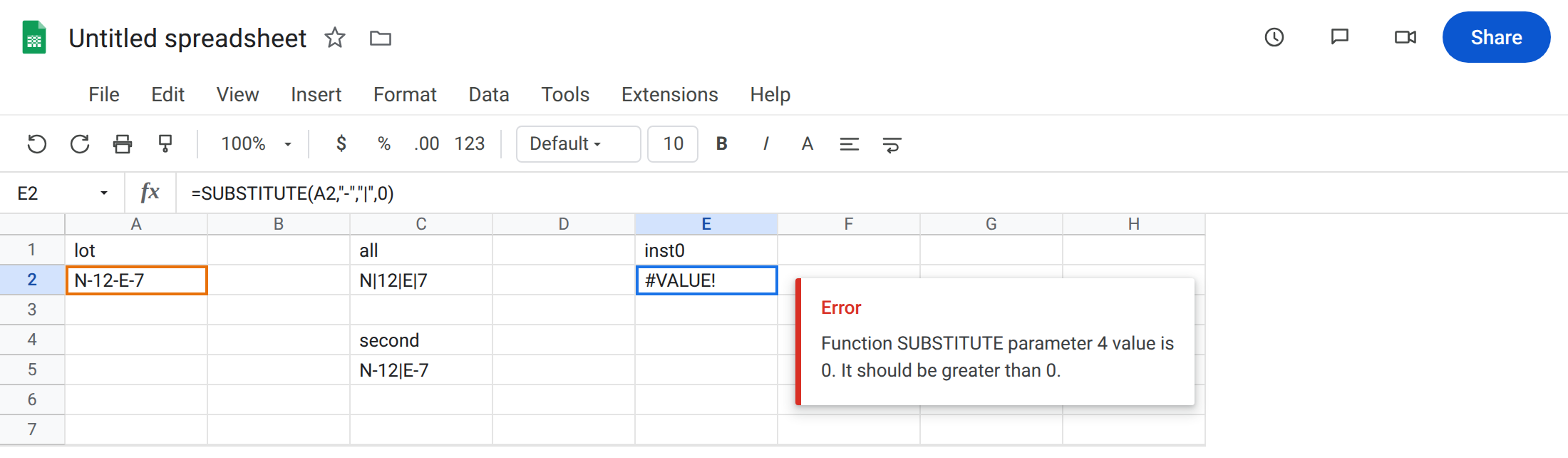Open the Help menu
This screenshot has height=458, width=1568.
point(770,94)
